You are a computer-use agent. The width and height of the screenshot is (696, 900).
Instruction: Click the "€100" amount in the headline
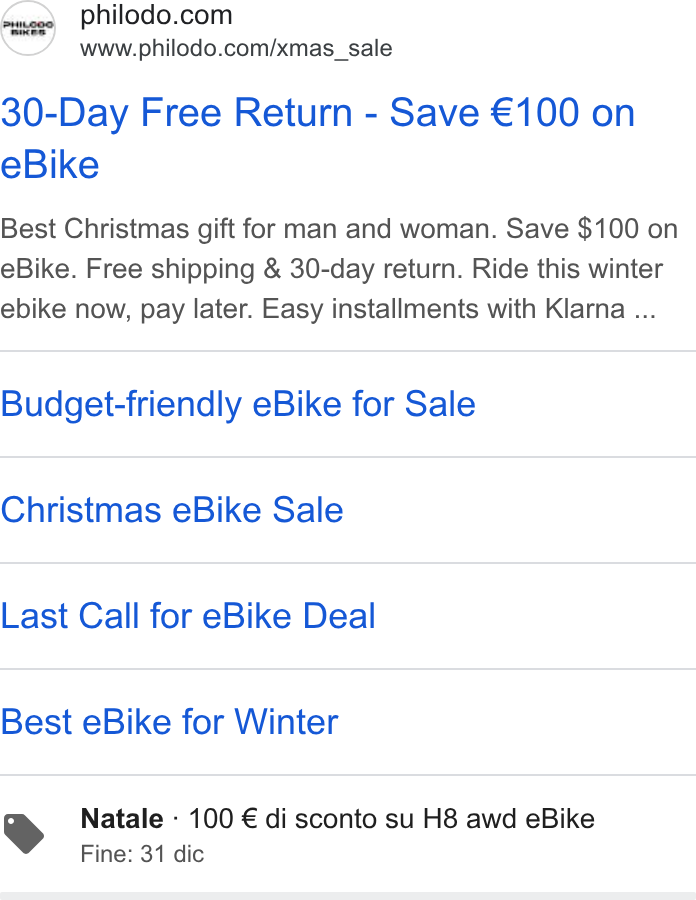pos(534,112)
